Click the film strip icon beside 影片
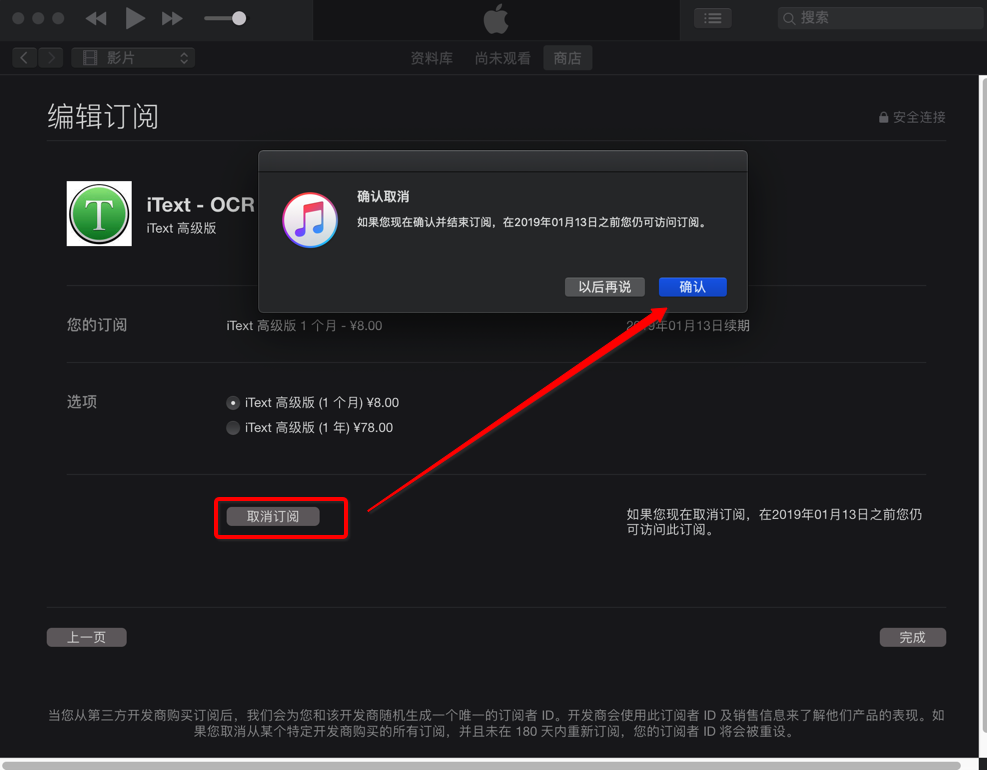The width and height of the screenshot is (987, 770). coord(90,58)
